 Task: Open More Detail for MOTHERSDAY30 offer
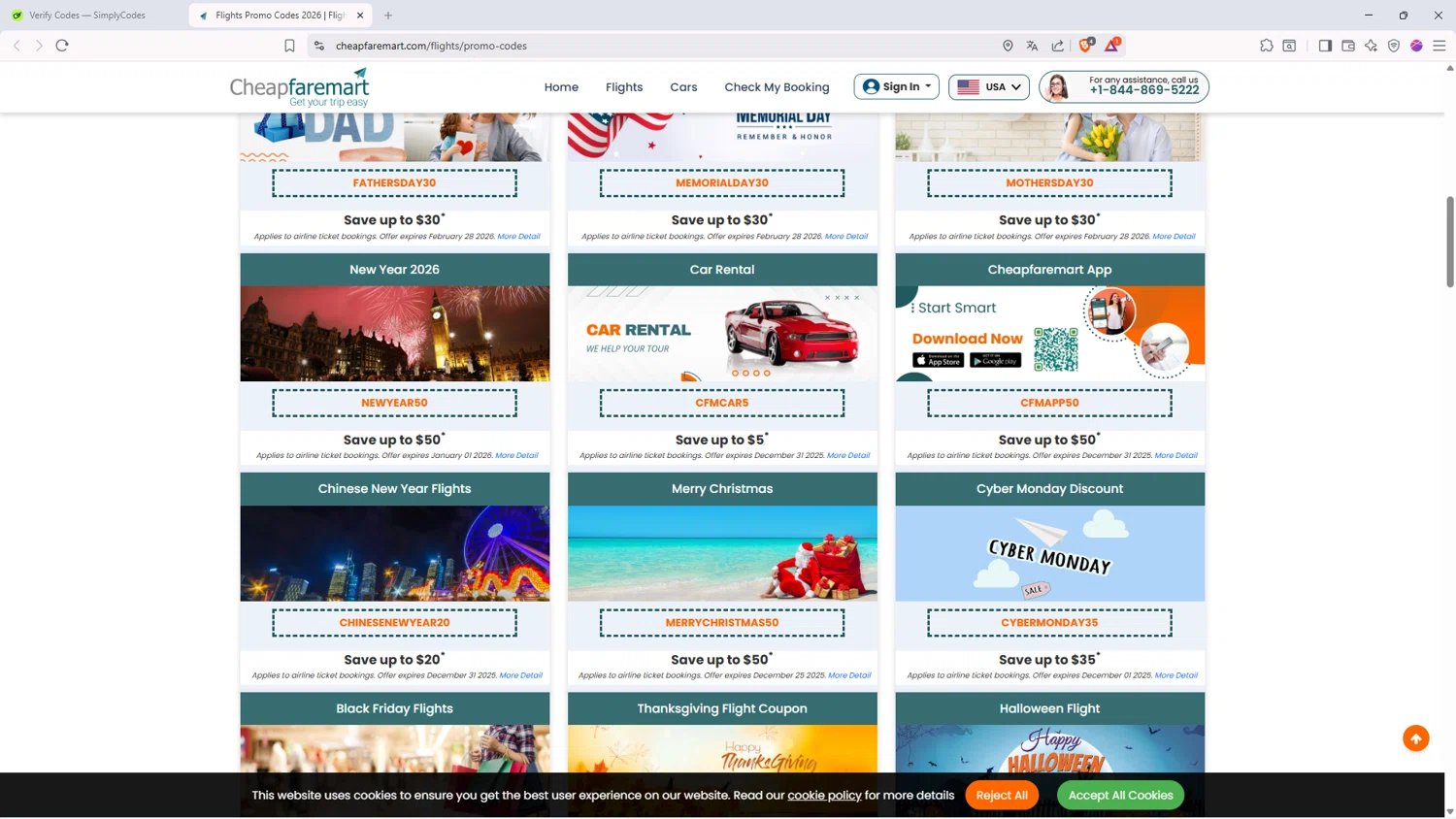[x=1174, y=237]
